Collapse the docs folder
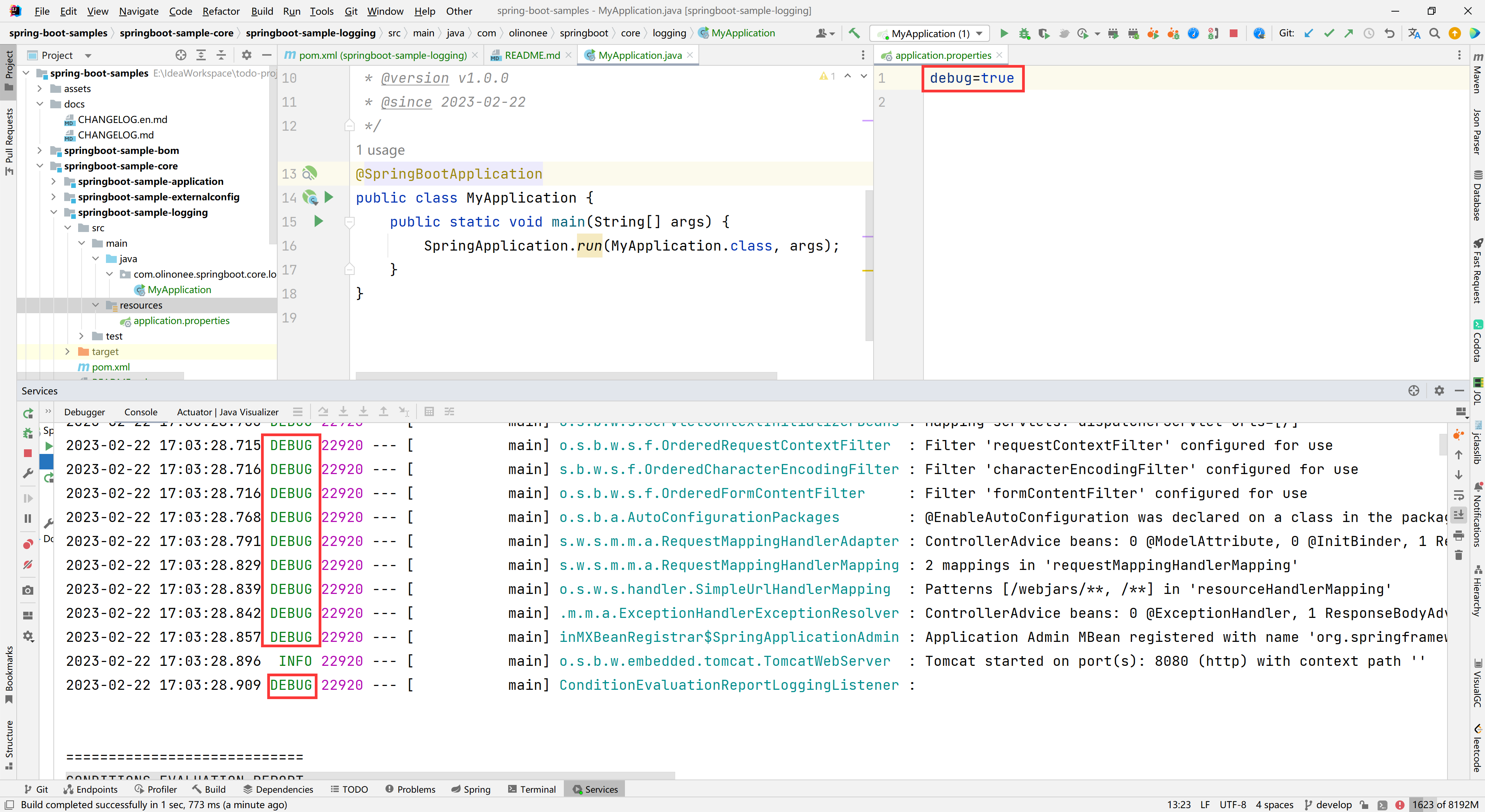Viewport: 1485px width, 812px height. pos(39,104)
